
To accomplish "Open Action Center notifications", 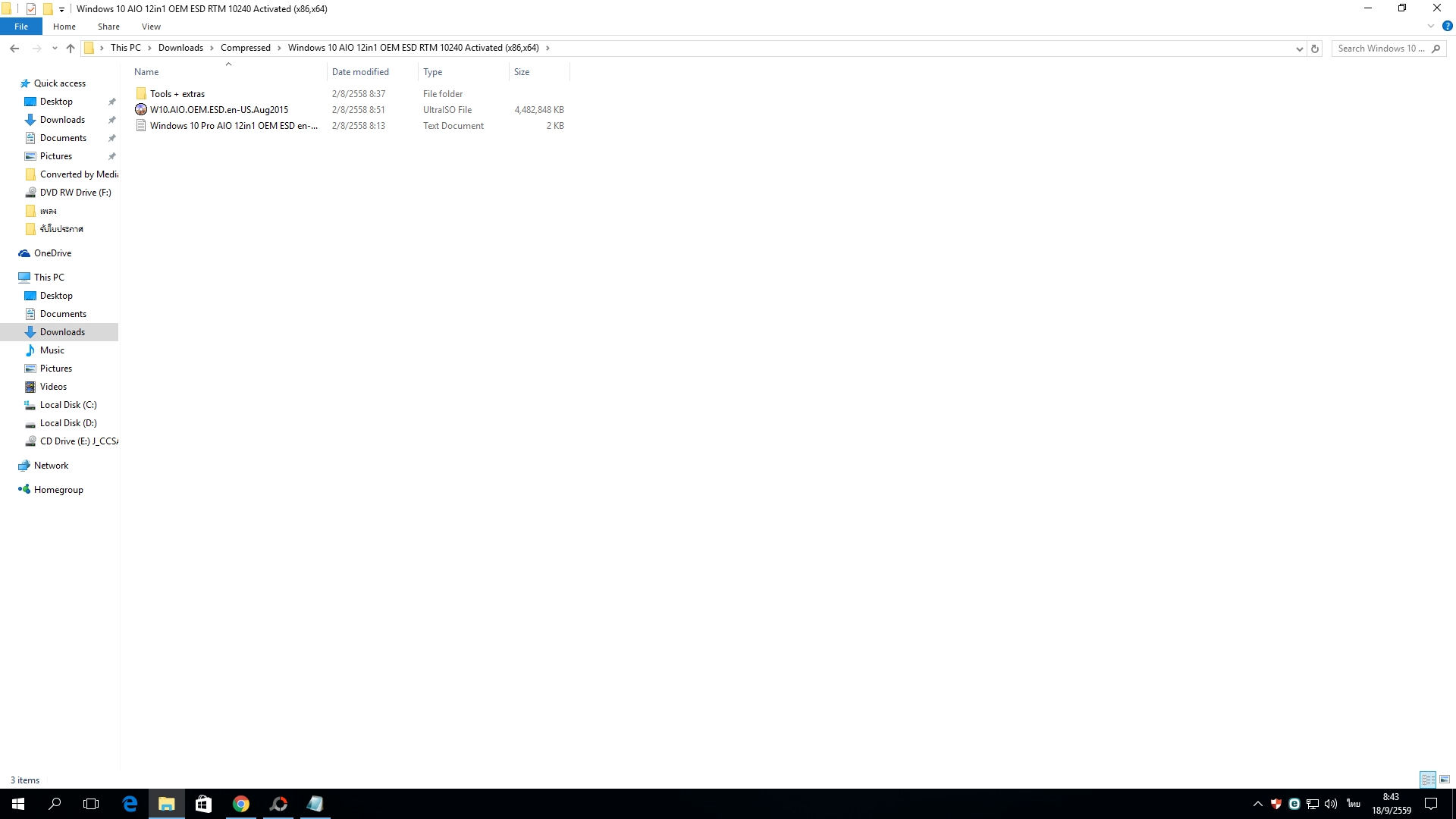I will 1431,804.
